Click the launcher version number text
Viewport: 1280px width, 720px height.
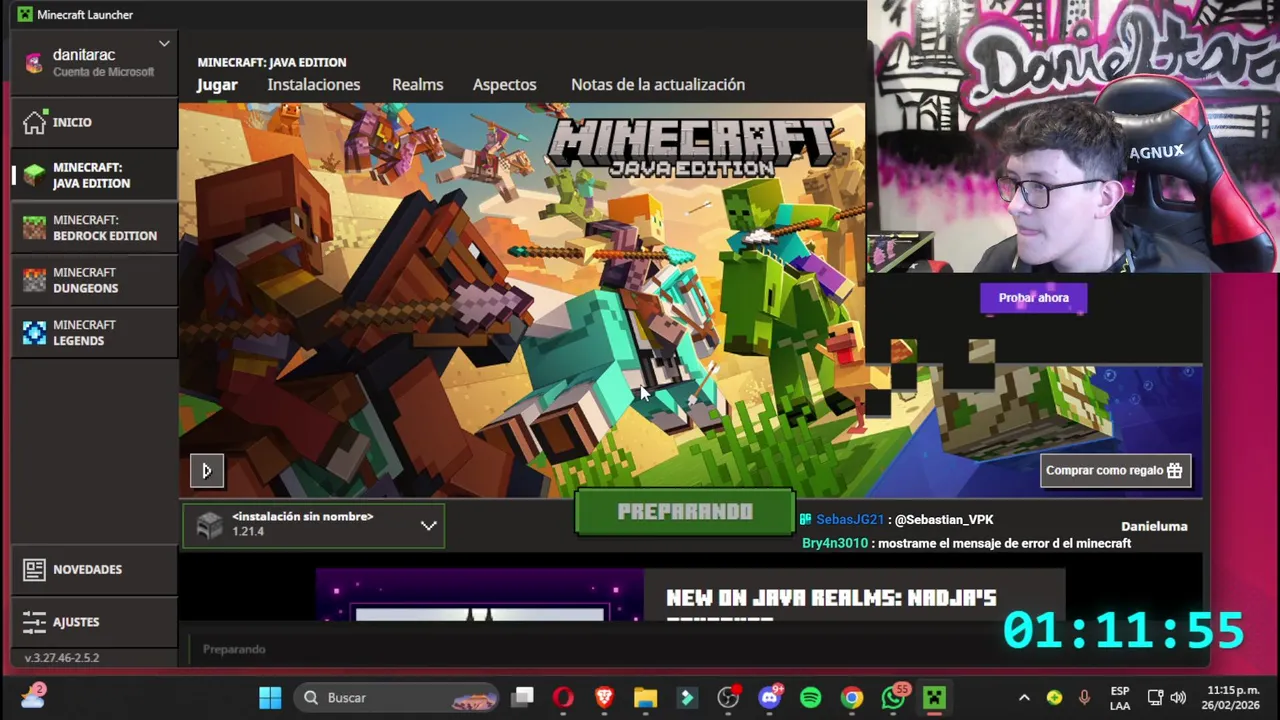click(62, 658)
